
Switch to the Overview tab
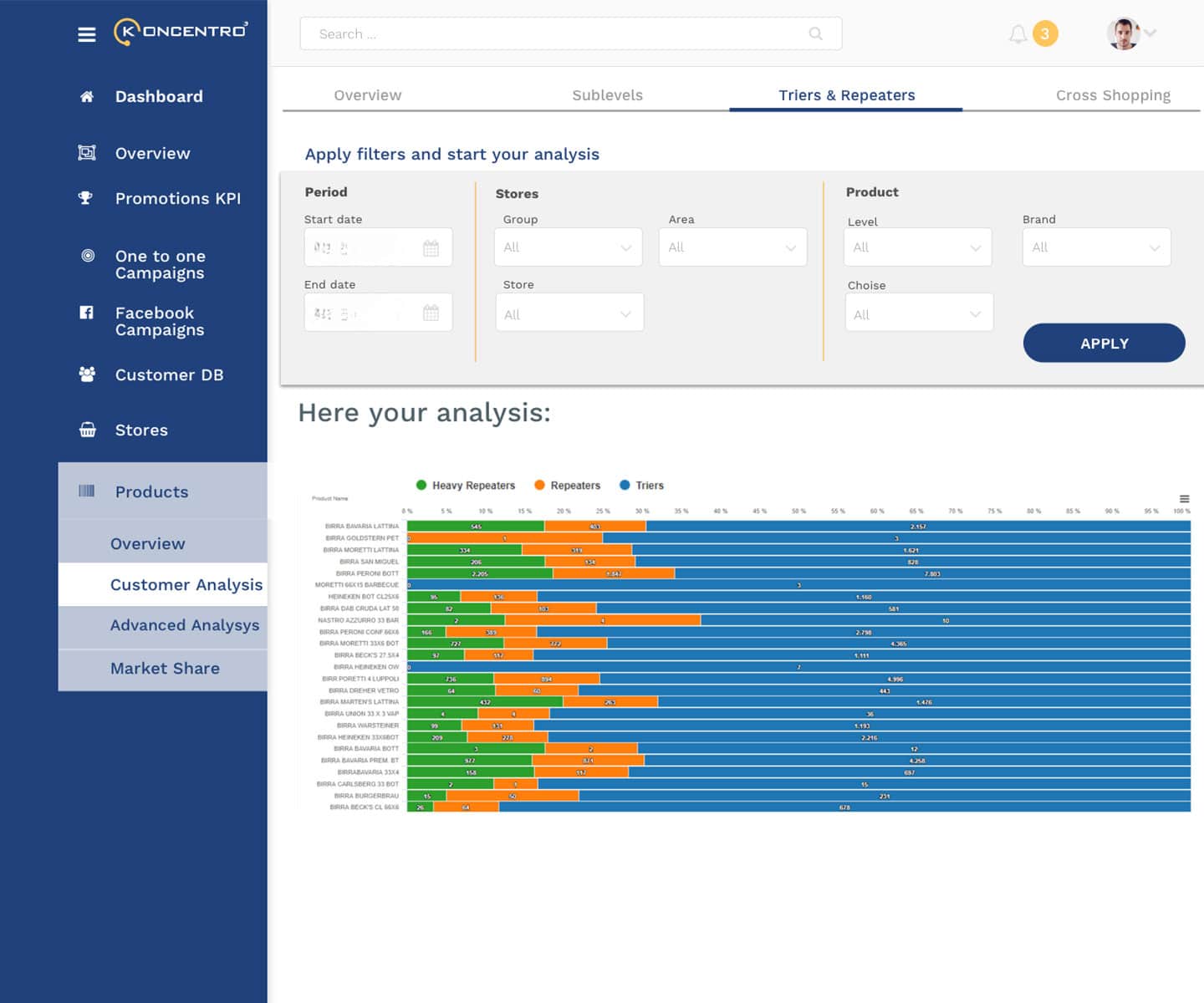(x=368, y=95)
